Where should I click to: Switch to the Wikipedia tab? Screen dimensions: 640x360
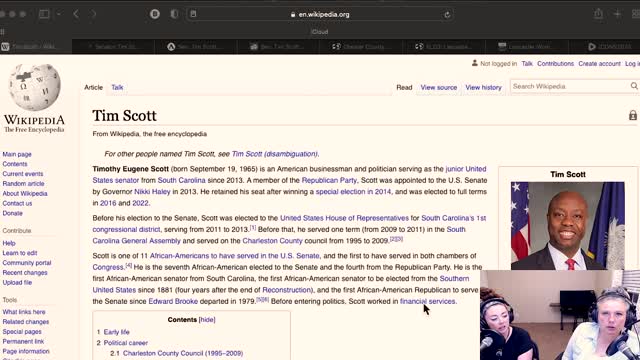(36, 47)
